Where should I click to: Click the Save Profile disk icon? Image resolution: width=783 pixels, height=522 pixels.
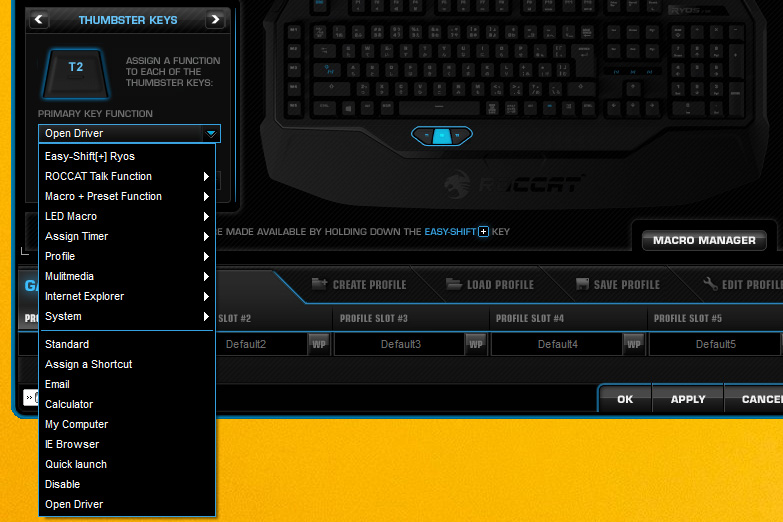(582, 284)
